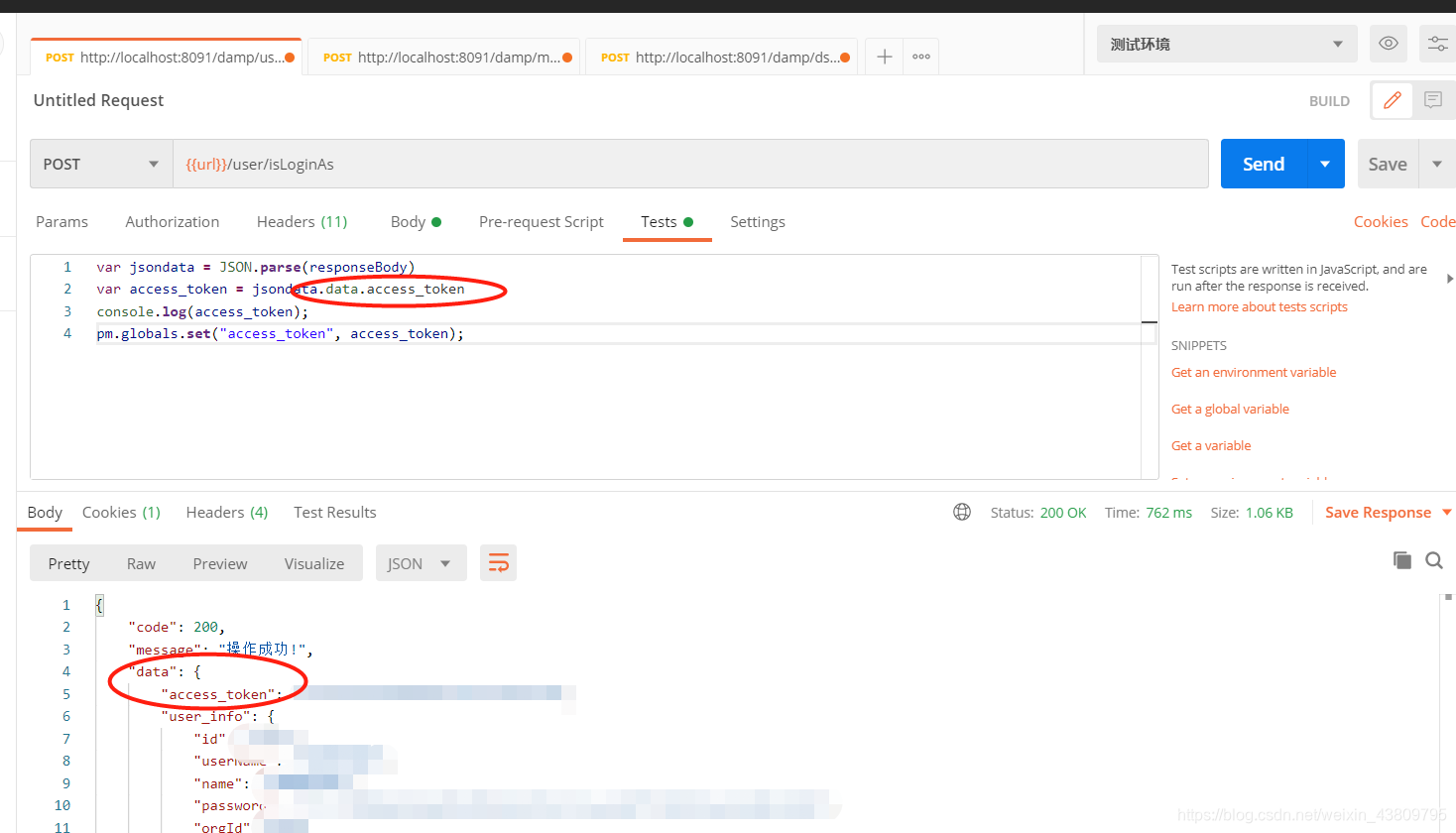Viewport: 1456px width, 833px height.
Task: Open the response Headers (4) tab
Action: pos(227,512)
